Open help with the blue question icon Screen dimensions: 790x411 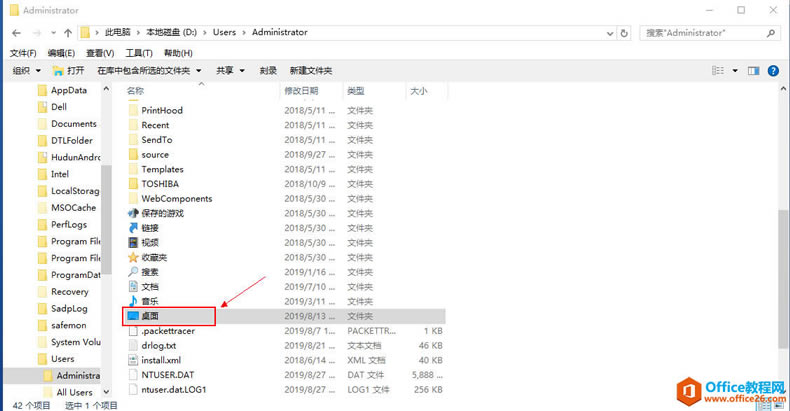[773, 71]
